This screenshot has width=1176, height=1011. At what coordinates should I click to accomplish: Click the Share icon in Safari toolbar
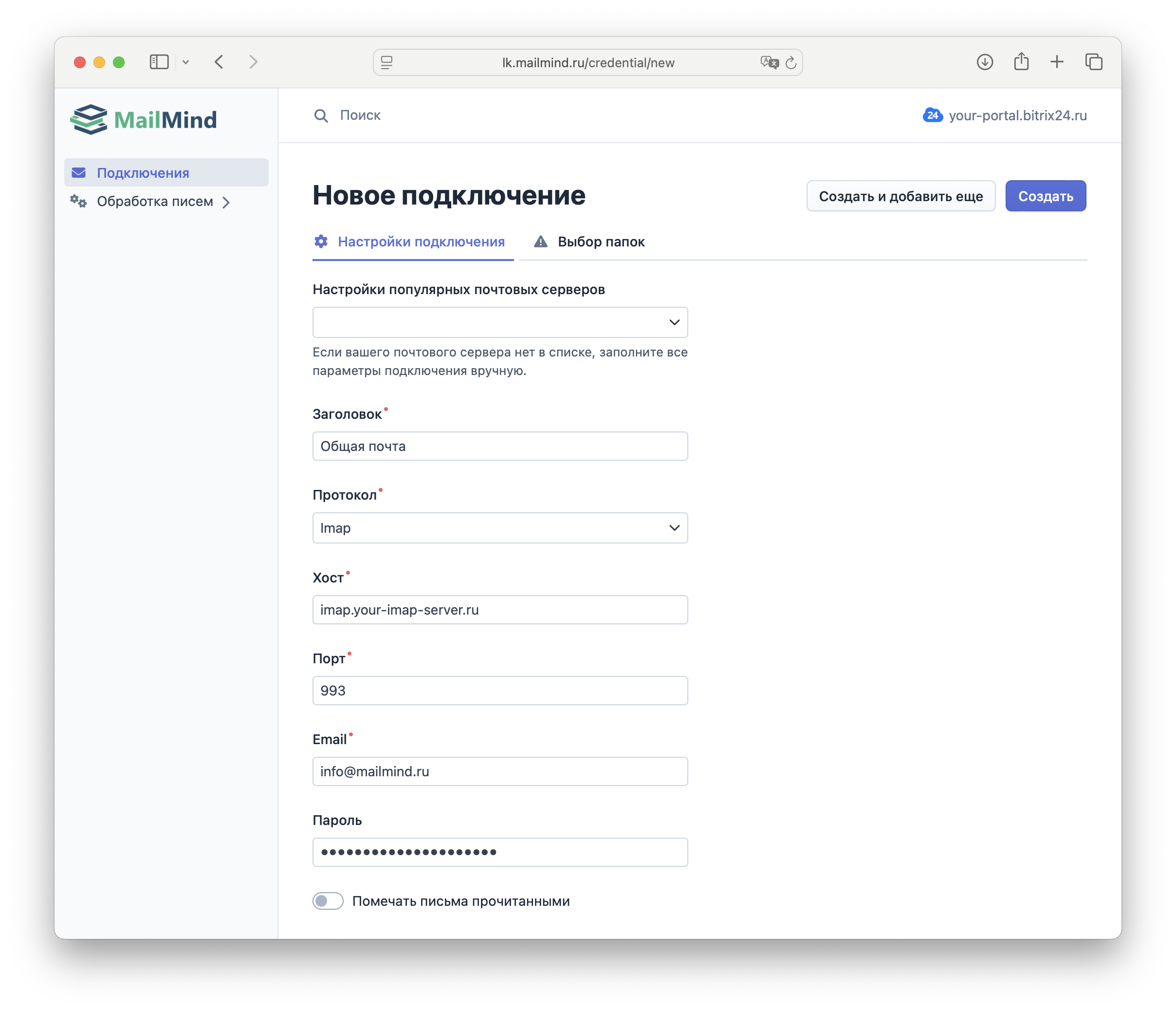1021,62
